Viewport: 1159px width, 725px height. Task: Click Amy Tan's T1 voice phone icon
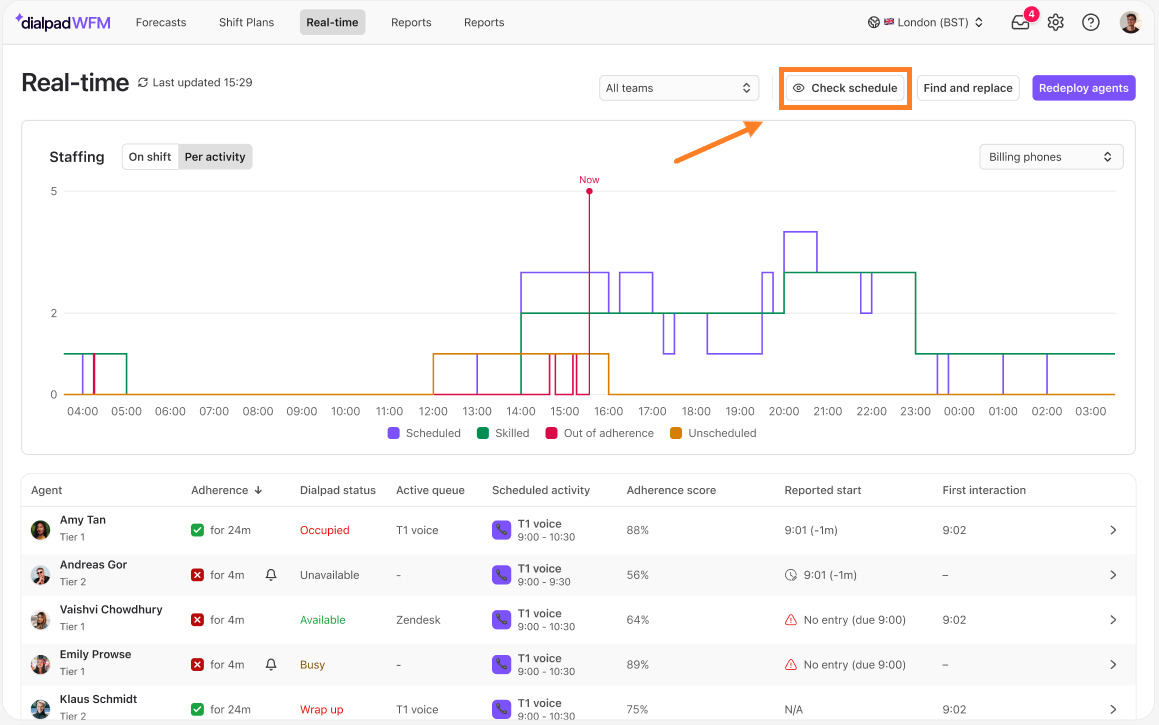(501, 530)
